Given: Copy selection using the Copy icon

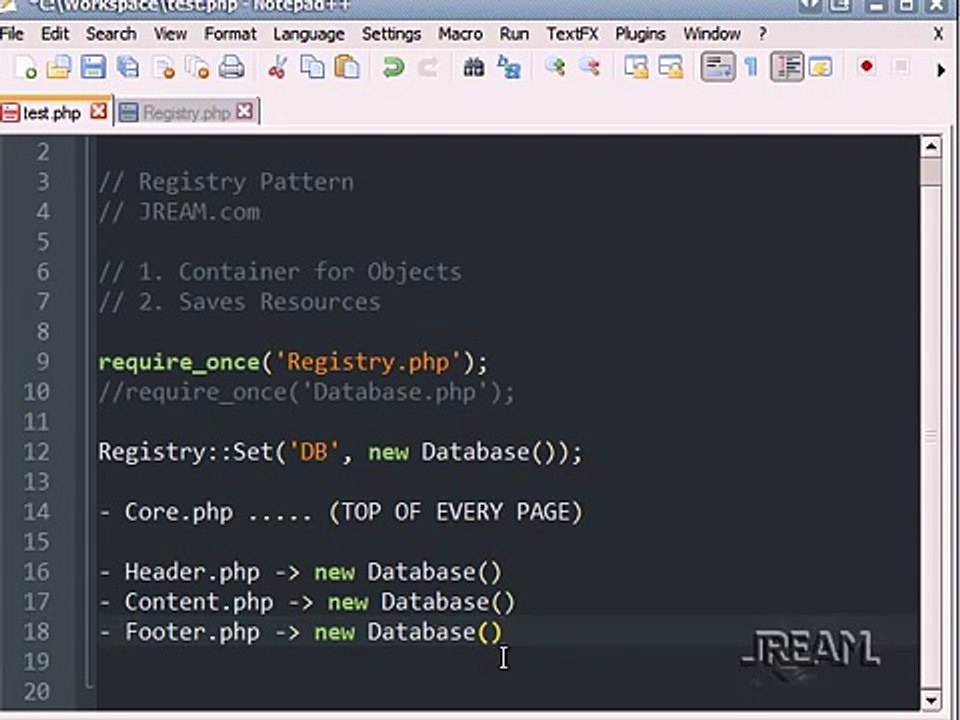Looking at the screenshot, I should [312, 67].
